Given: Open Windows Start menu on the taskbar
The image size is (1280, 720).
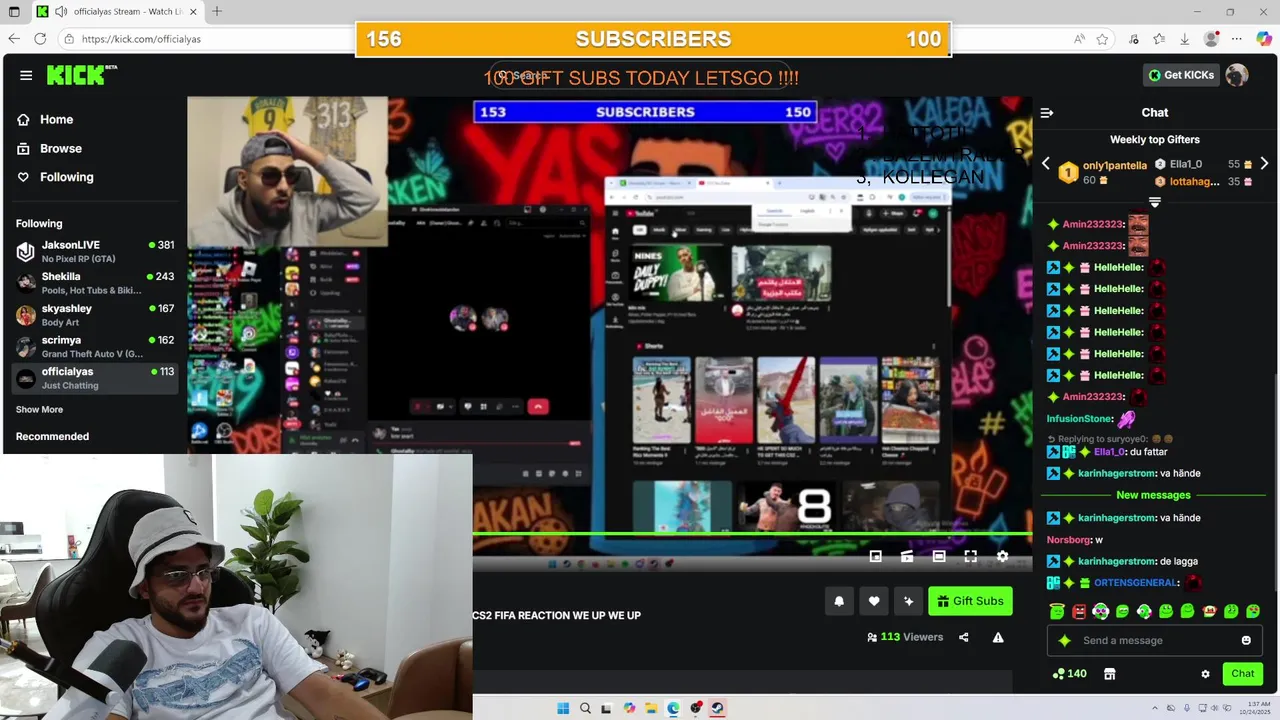Looking at the screenshot, I should (563, 708).
